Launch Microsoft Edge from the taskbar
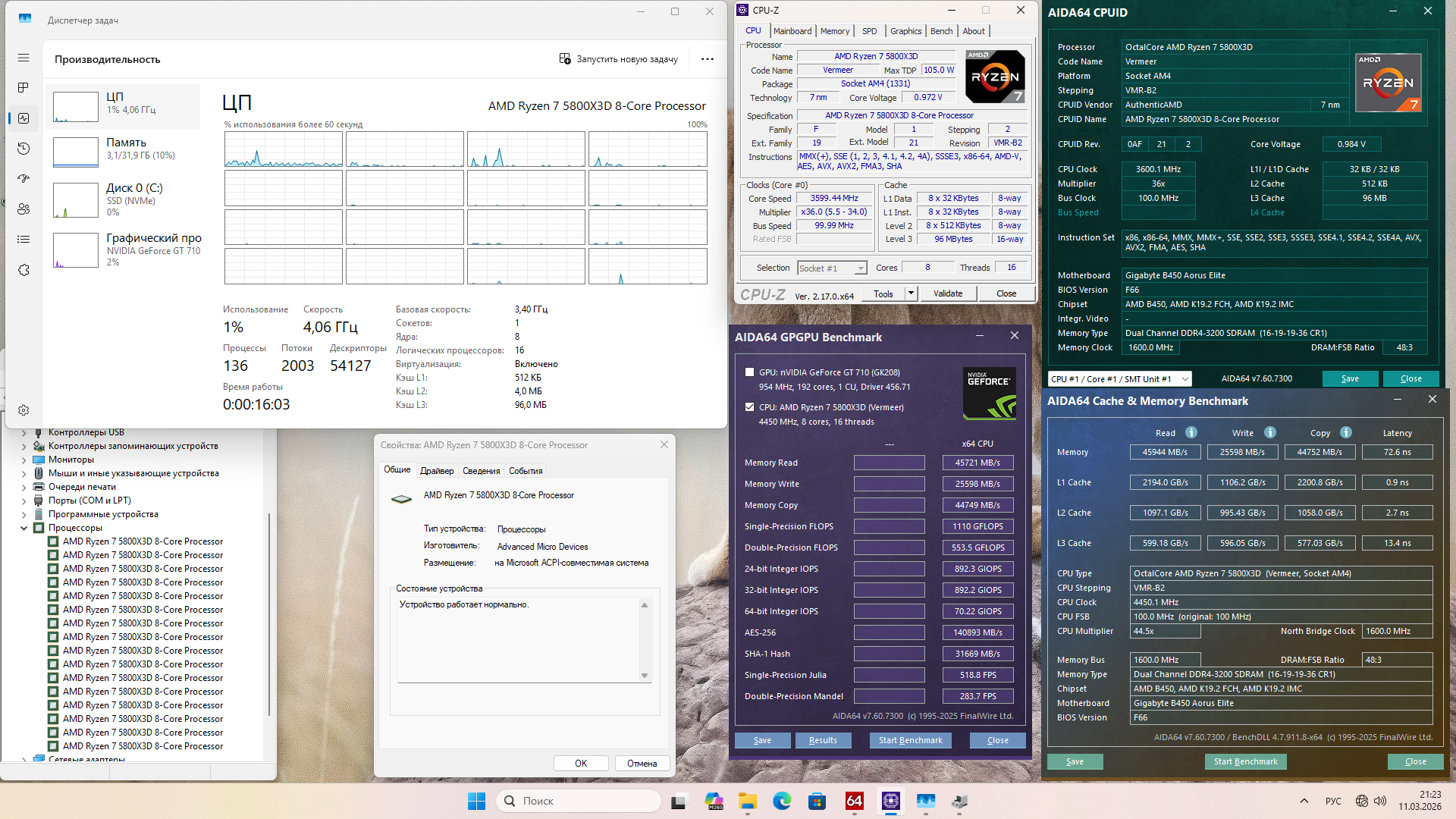 [x=782, y=801]
